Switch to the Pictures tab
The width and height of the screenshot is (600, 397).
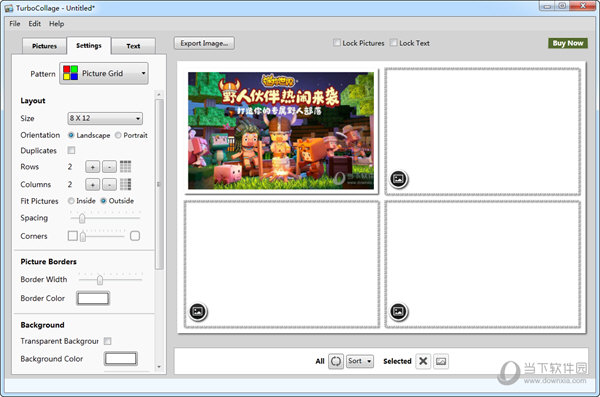(44, 46)
